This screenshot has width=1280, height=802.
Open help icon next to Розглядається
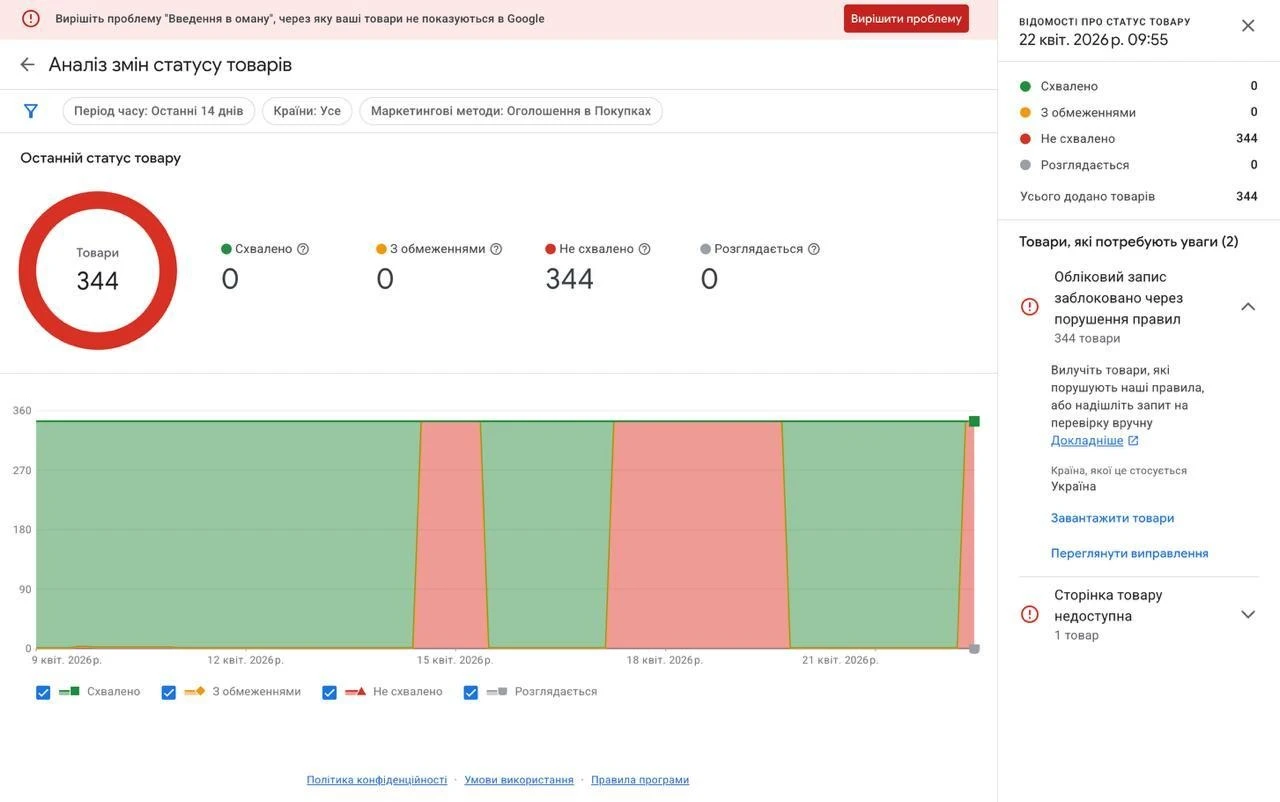click(x=814, y=249)
